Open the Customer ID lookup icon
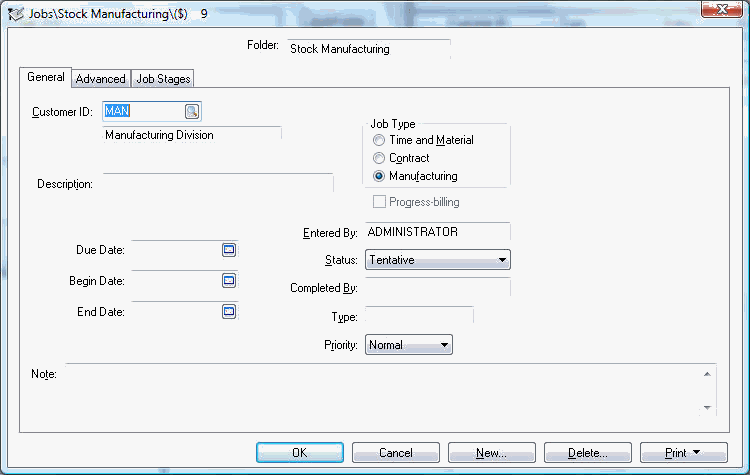750x475 pixels. tap(192, 111)
